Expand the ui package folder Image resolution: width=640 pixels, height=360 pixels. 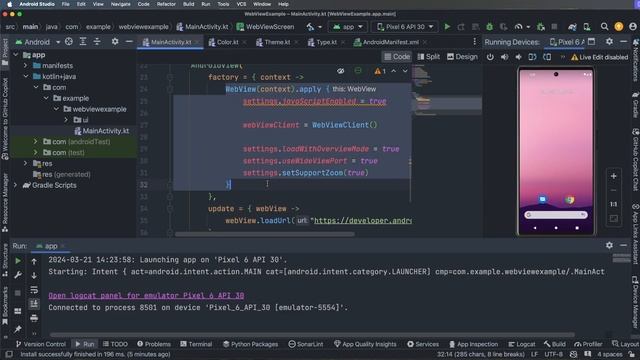[66, 120]
